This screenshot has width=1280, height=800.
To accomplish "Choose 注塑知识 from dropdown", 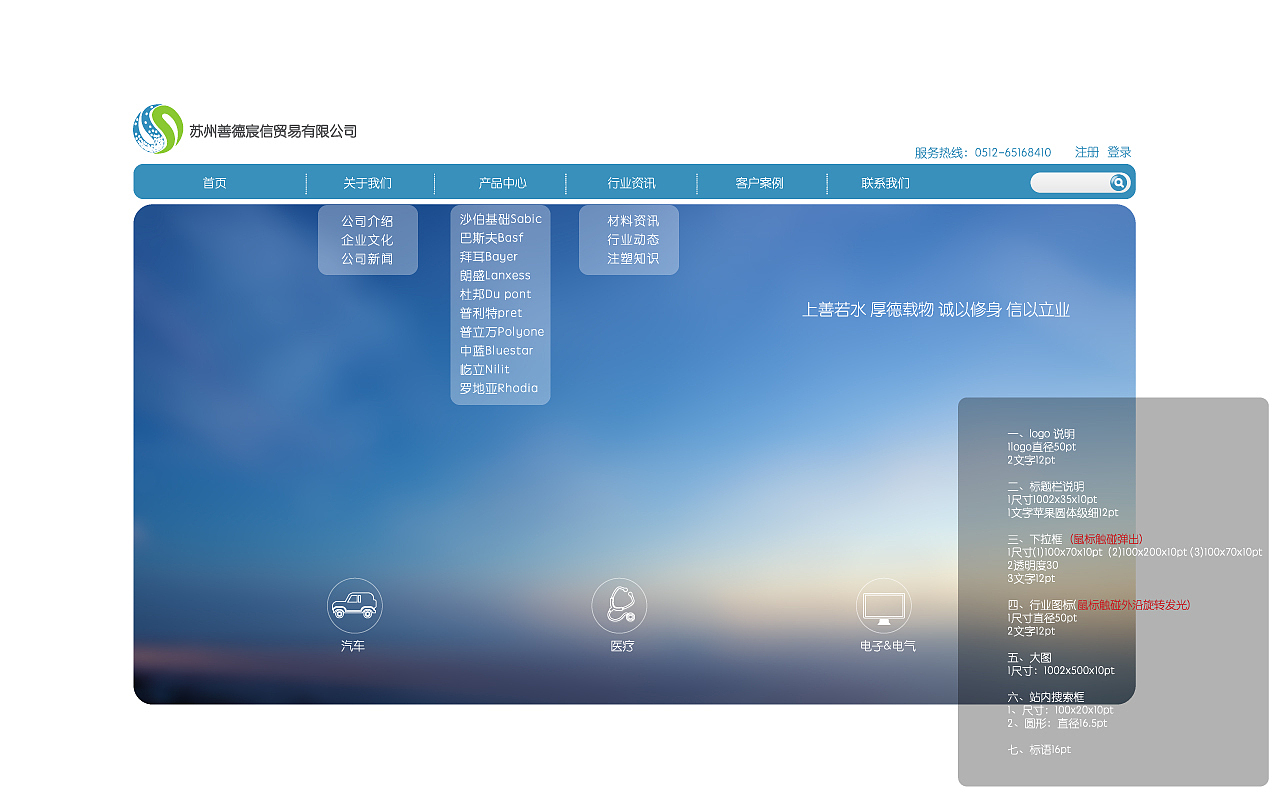I will (633, 259).
